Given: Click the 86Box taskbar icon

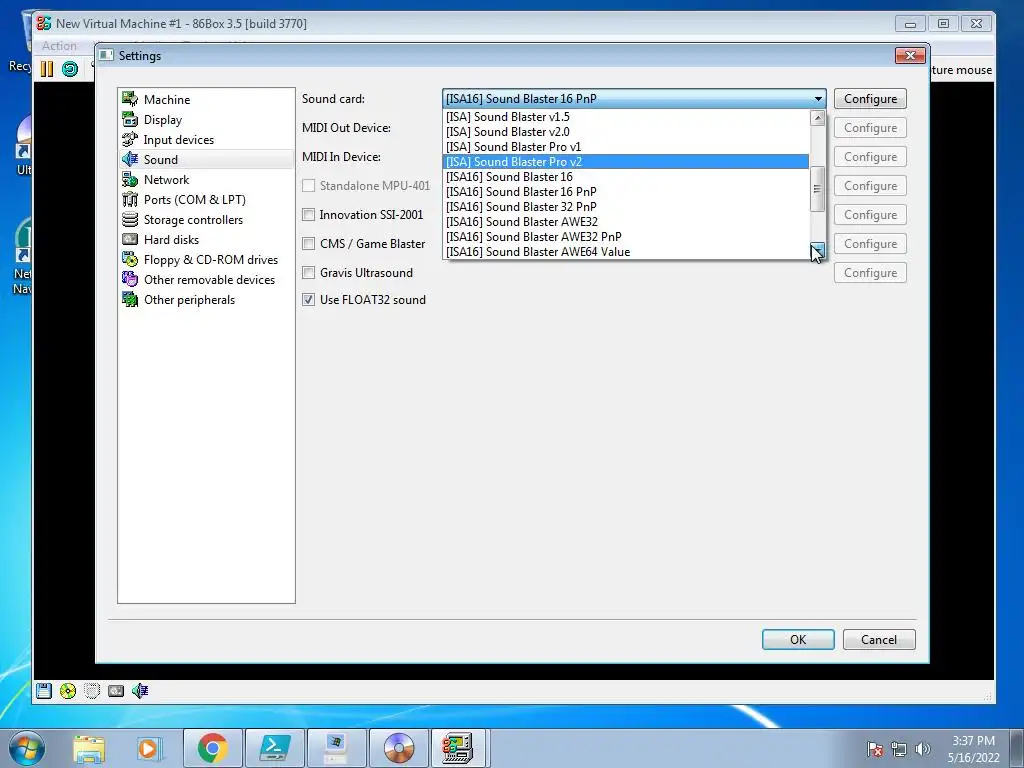Looking at the screenshot, I should tap(458, 748).
